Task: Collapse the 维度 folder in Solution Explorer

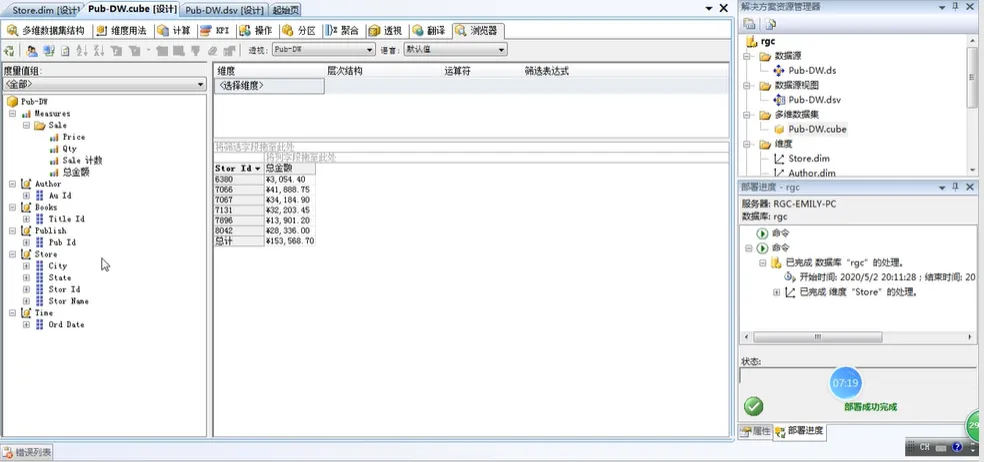Action: tap(747, 144)
